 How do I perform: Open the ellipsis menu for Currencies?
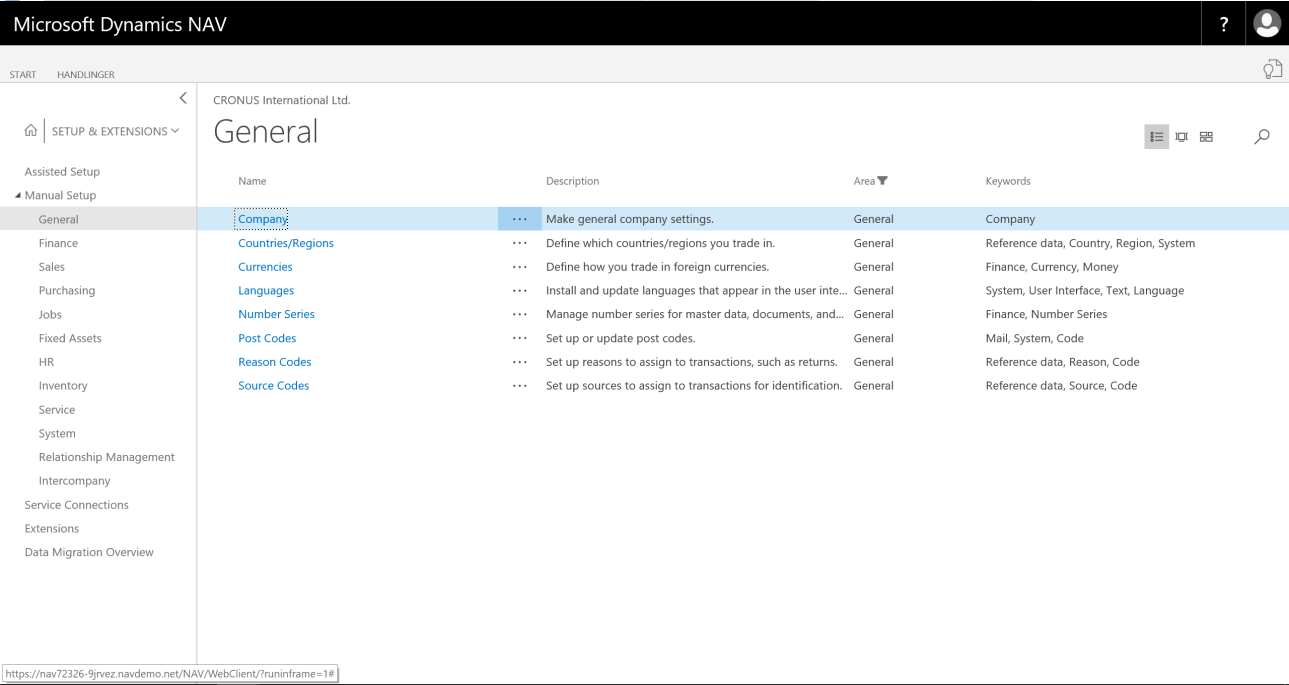(x=519, y=267)
